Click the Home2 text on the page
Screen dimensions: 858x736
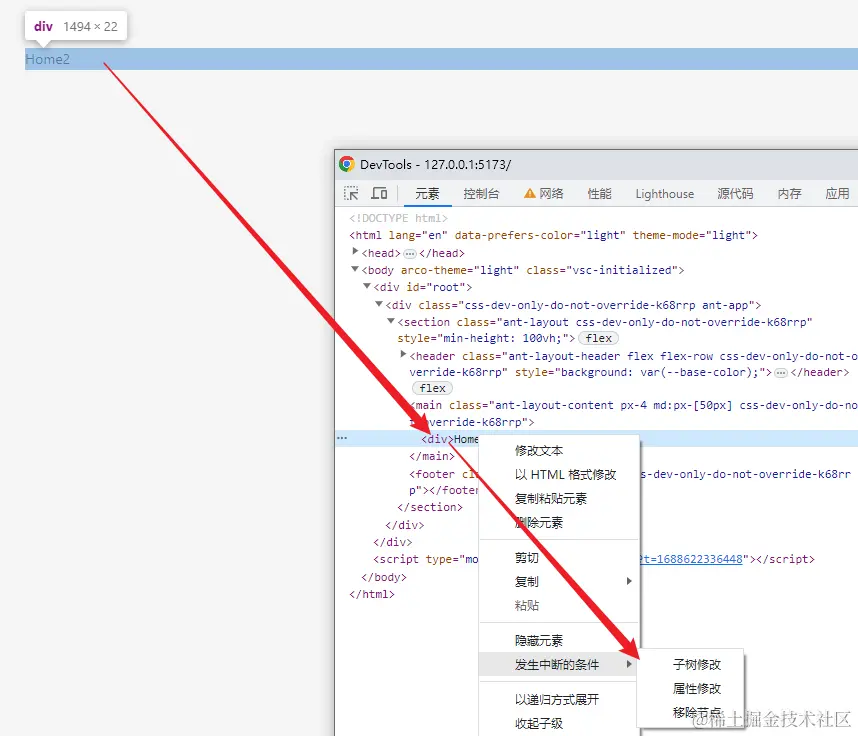point(48,59)
